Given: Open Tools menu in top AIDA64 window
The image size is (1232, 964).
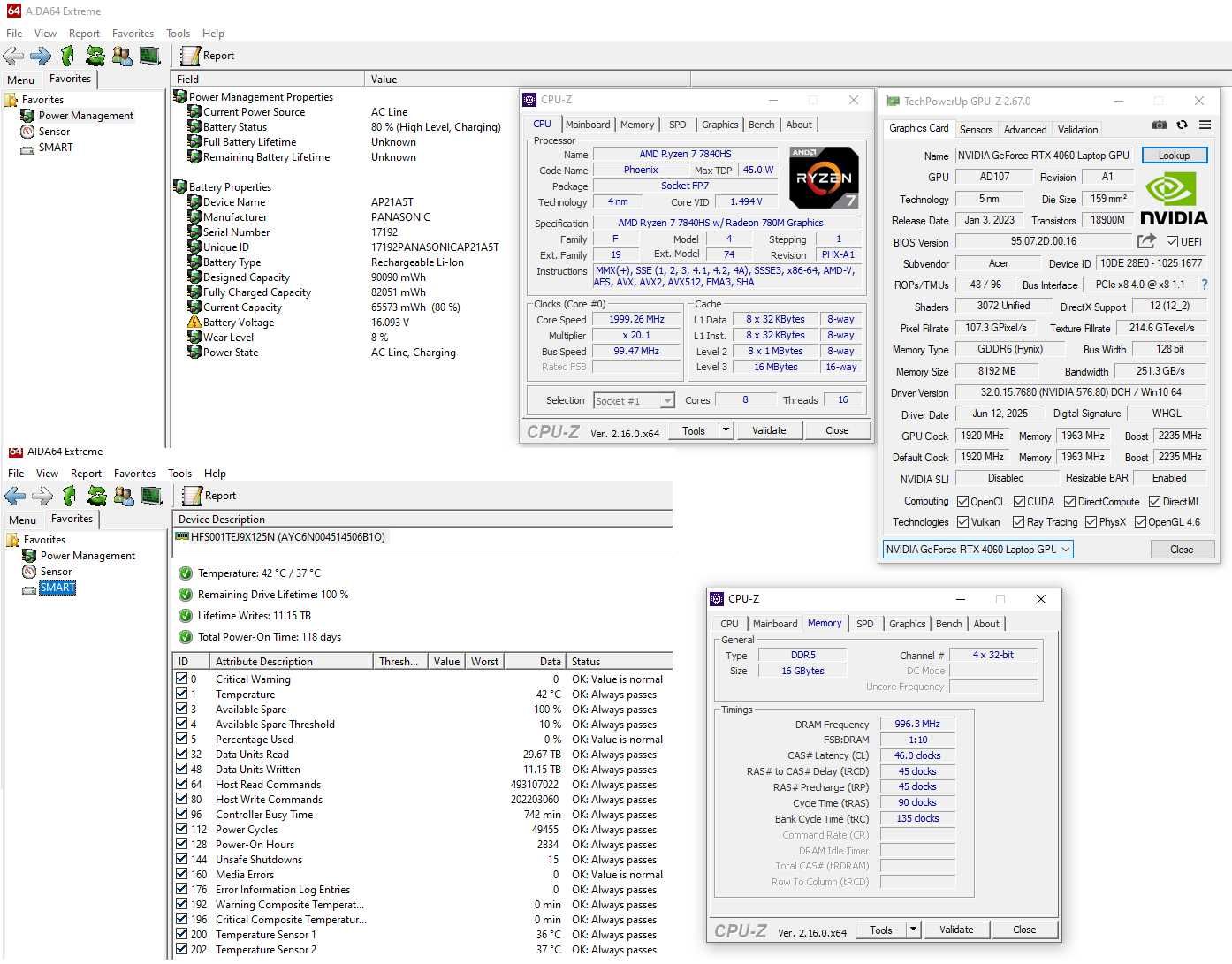Looking at the screenshot, I should (x=178, y=34).
